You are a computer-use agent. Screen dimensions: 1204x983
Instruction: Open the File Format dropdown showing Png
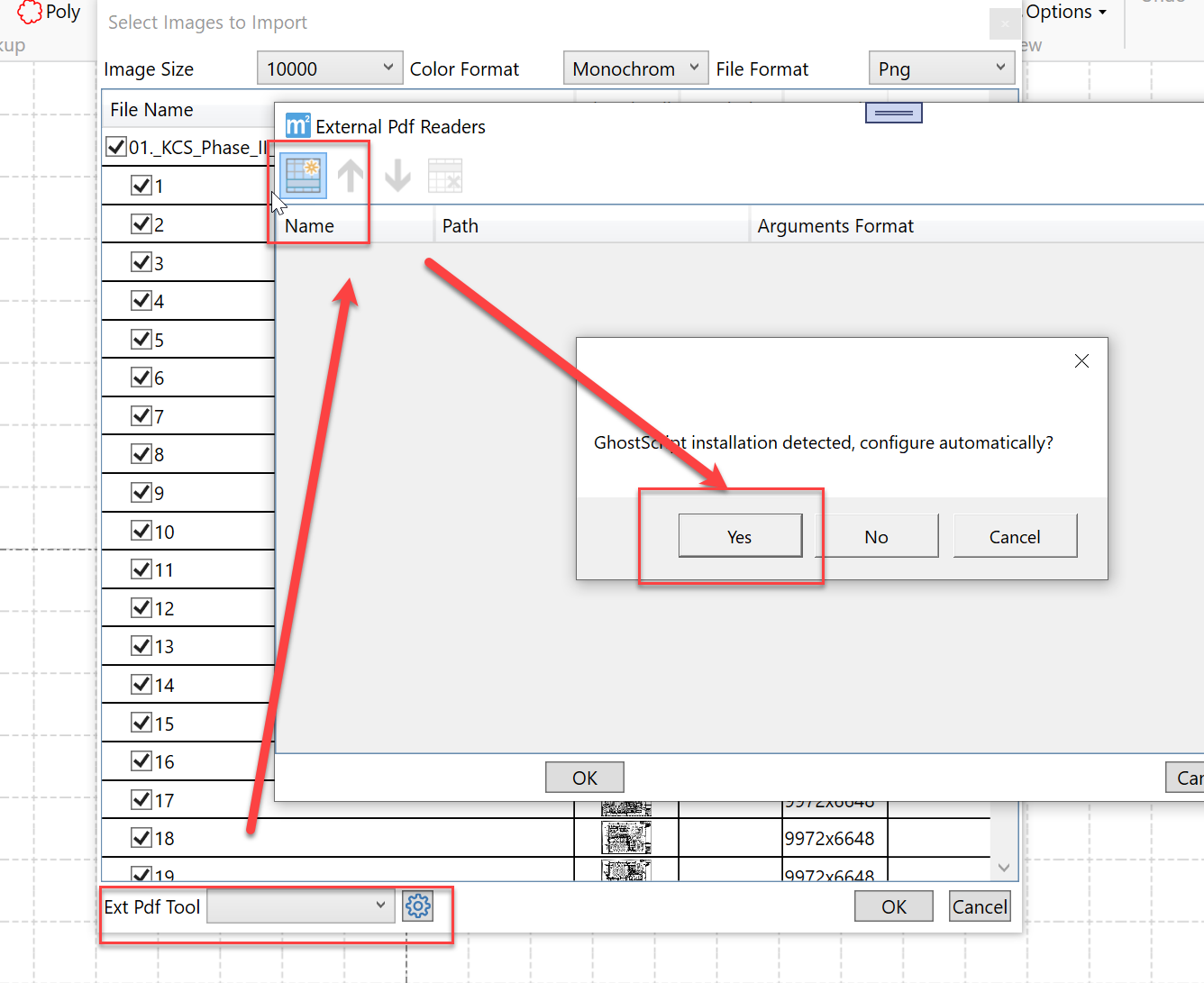point(942,68)
